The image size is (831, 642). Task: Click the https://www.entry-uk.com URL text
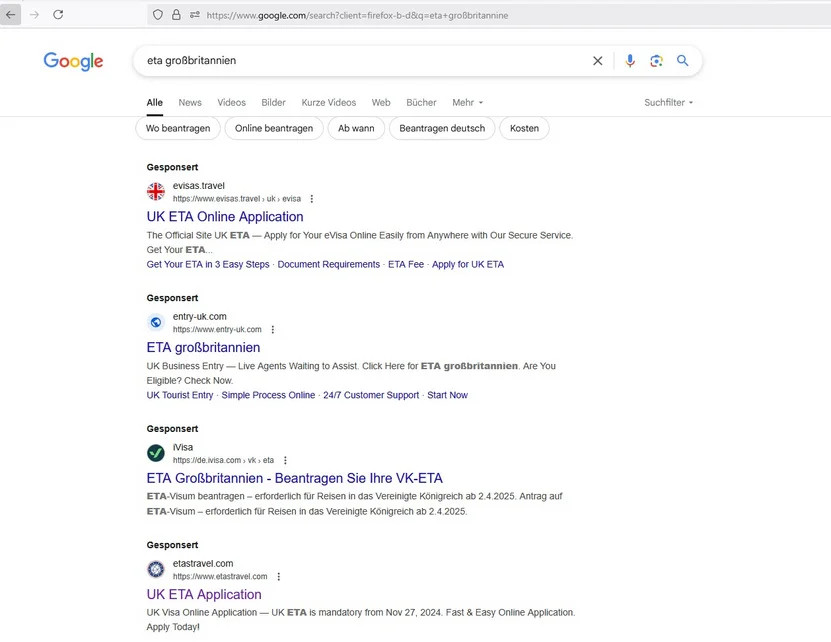coord(217,329)
